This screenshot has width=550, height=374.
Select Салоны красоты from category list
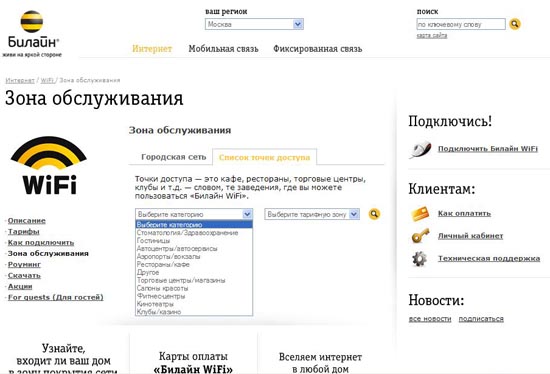(194, 288)
